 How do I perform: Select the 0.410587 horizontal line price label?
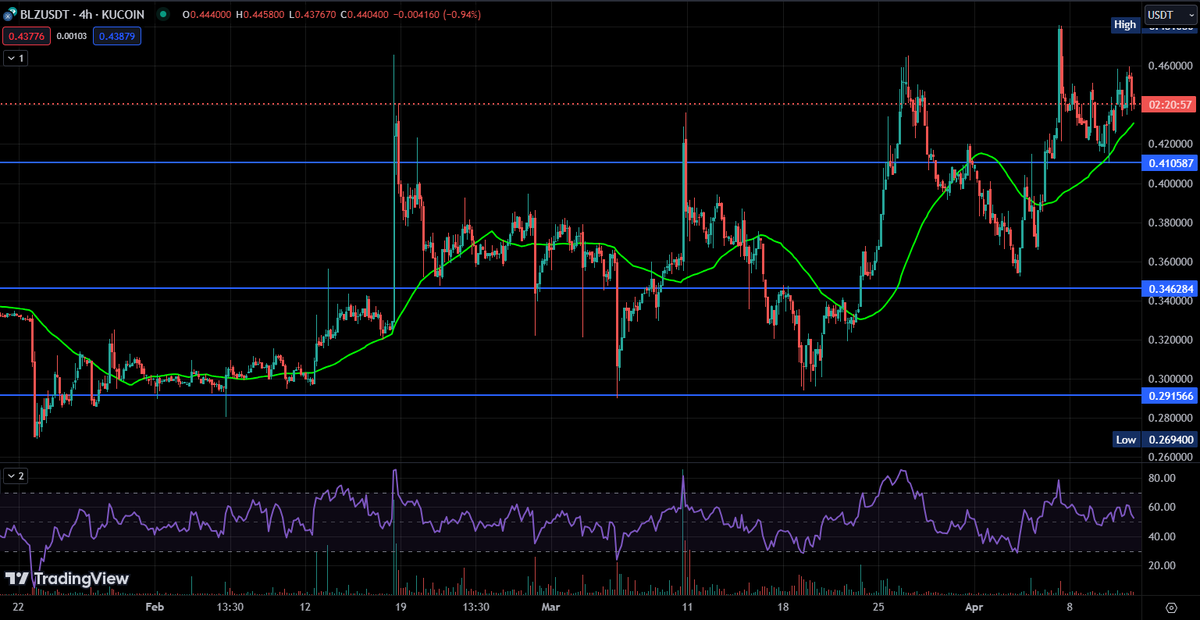pos(1168,163)
